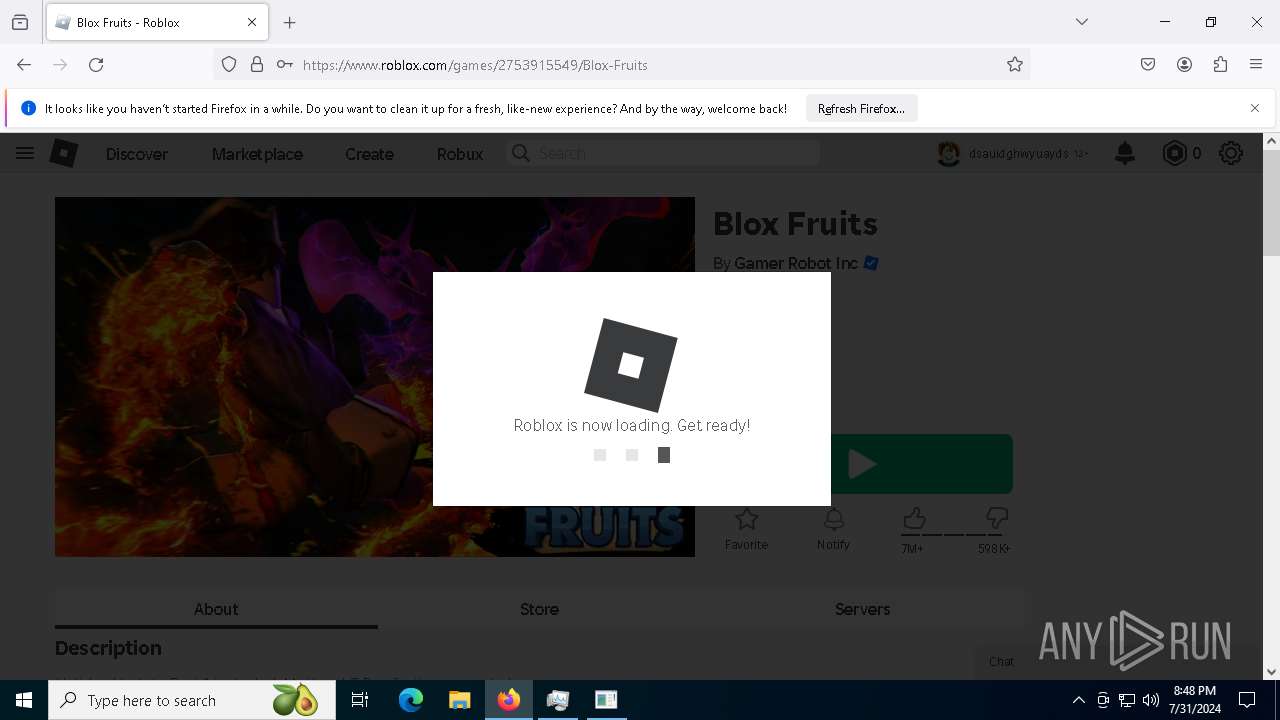Open the Discover menu item

click(x=137, y=154)
